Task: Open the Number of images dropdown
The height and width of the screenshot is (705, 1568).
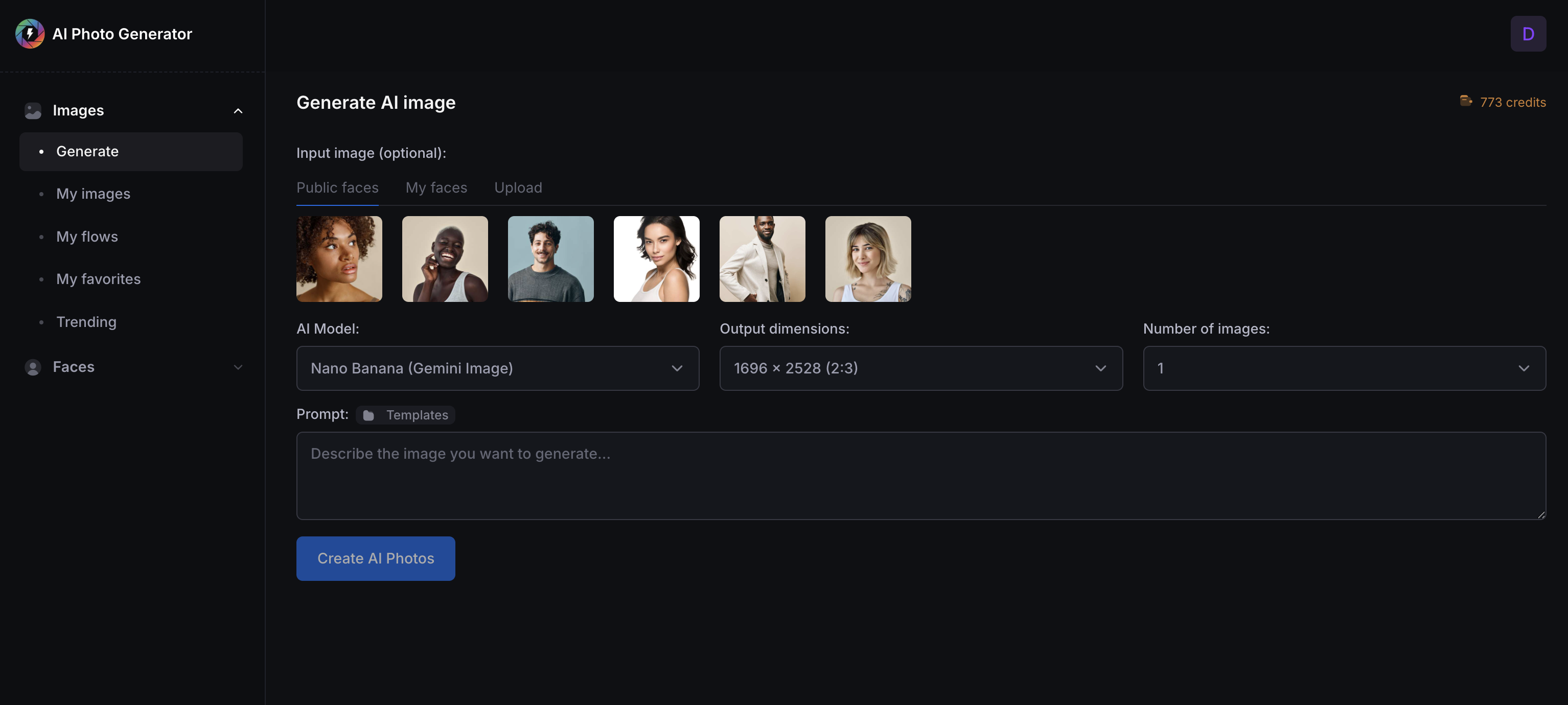Action: [x=1344, y=368]
